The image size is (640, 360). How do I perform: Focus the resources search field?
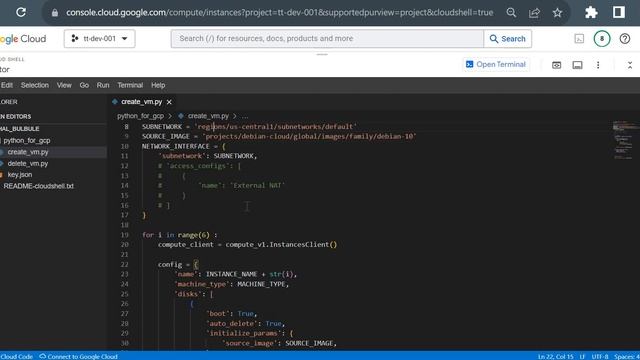click(327, 38)
